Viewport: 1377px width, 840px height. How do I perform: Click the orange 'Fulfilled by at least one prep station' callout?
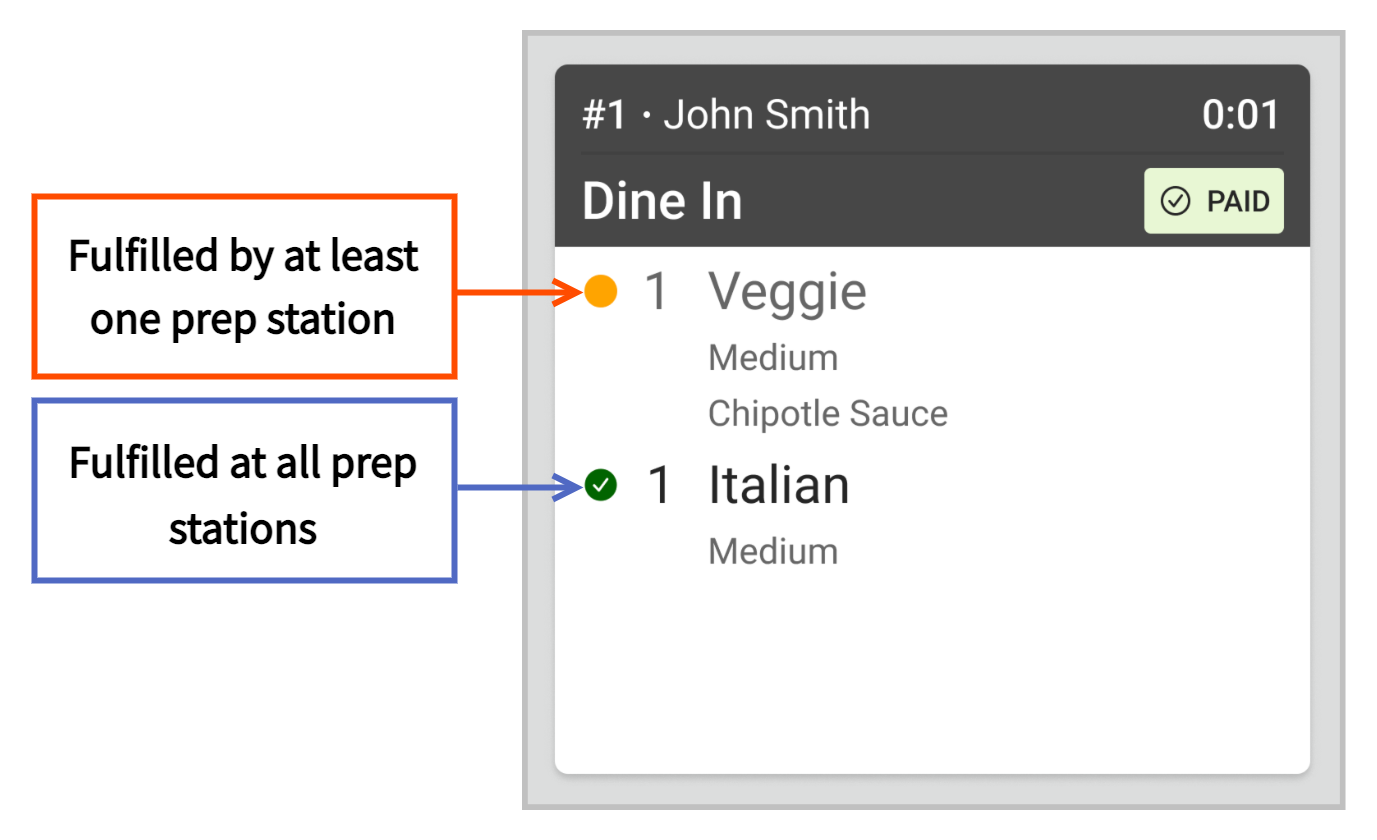click(x=245, y=287)
